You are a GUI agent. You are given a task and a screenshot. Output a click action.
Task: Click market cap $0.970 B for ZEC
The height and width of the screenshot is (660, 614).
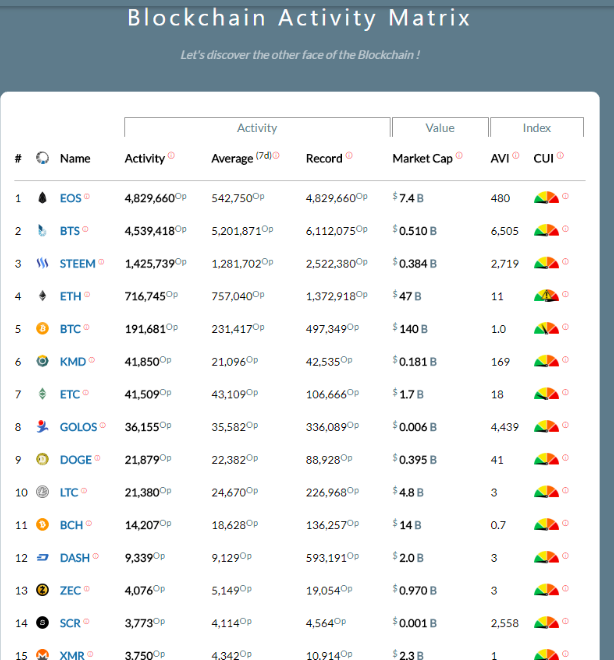click(415, 591)
